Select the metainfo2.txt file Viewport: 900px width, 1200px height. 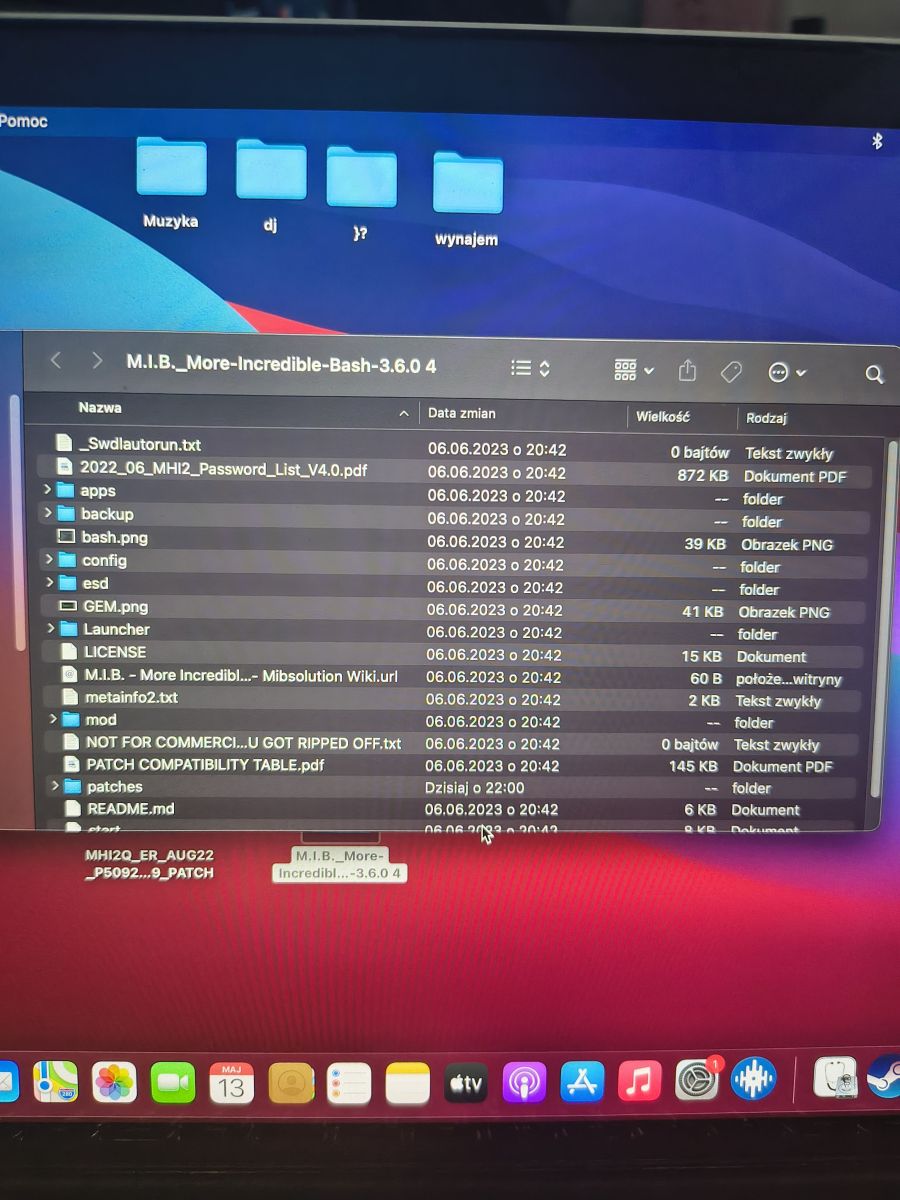(131, 697)
